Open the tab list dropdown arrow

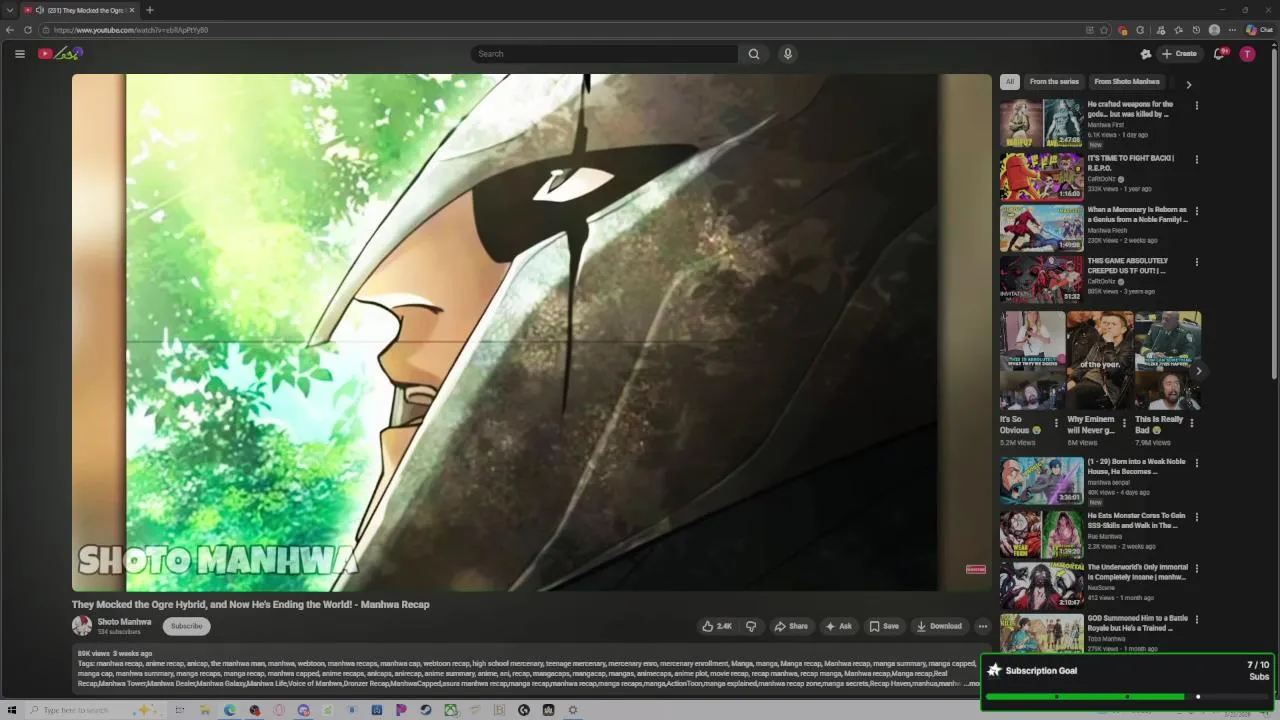[x=9, y=10]
